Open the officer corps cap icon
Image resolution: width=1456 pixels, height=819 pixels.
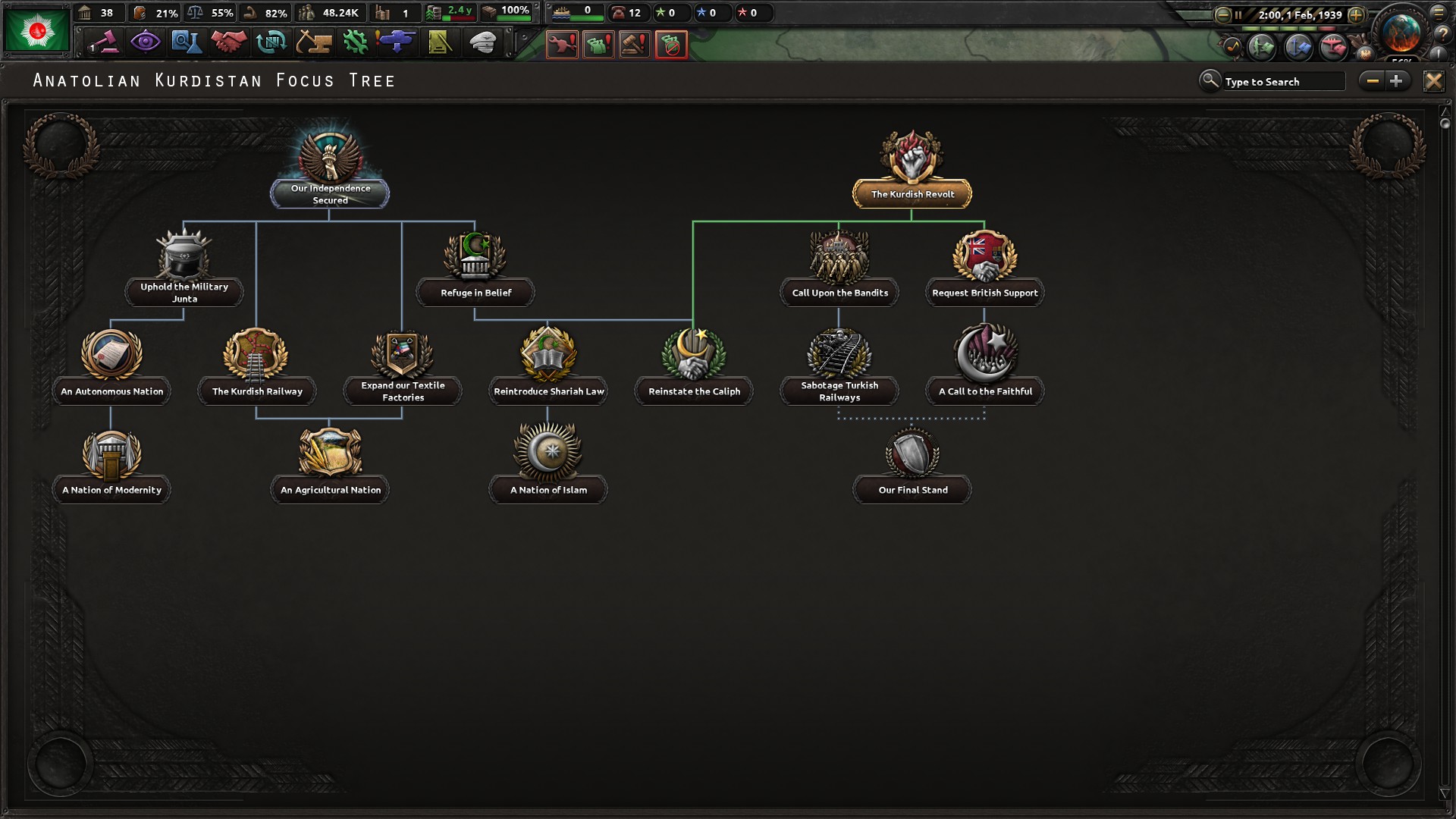482,42
